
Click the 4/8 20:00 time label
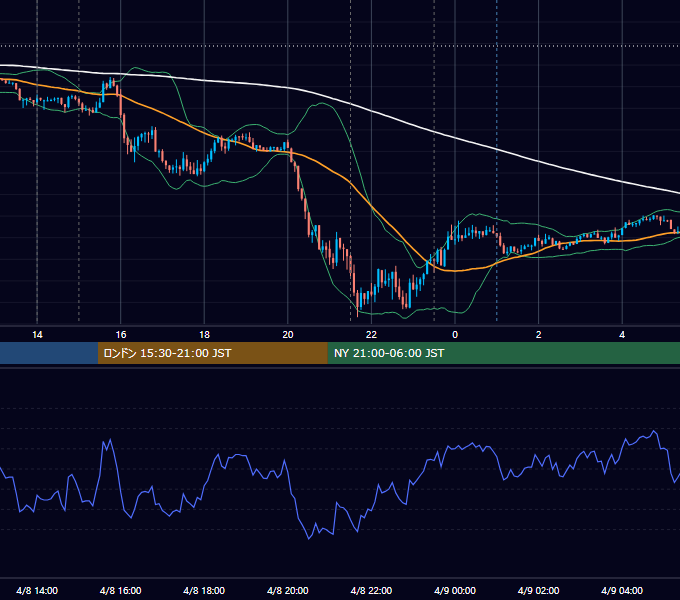(288, 590)
